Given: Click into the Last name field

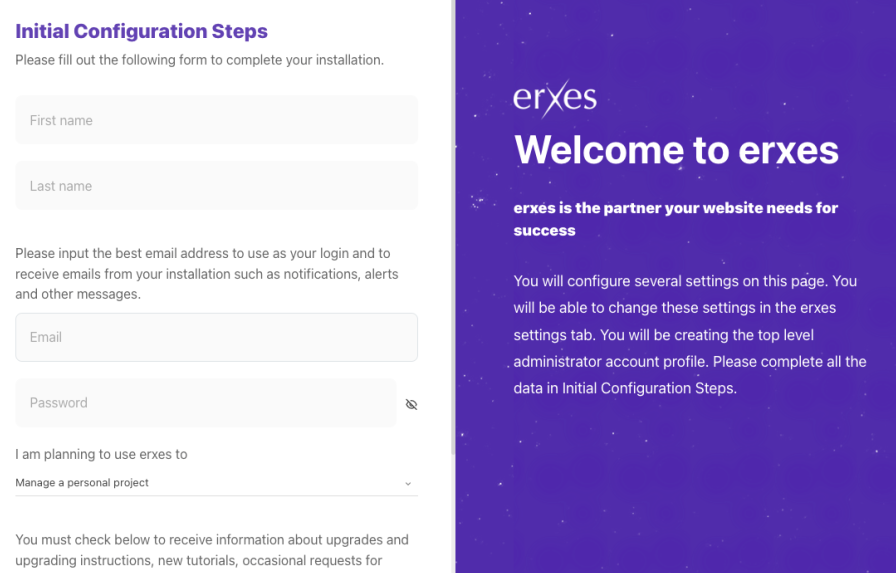Looking at the screenshot, I should (216, 186).
